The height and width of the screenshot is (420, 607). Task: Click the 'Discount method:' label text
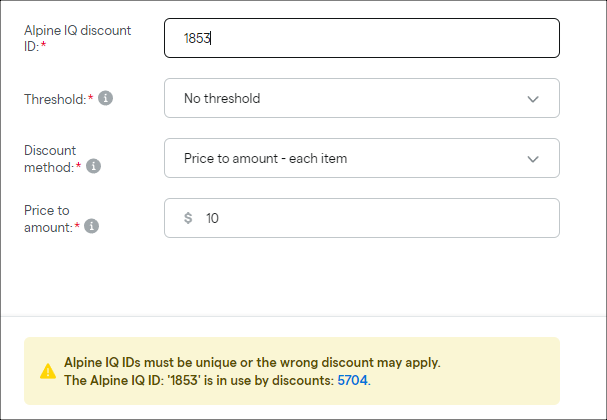pos(52,159)
